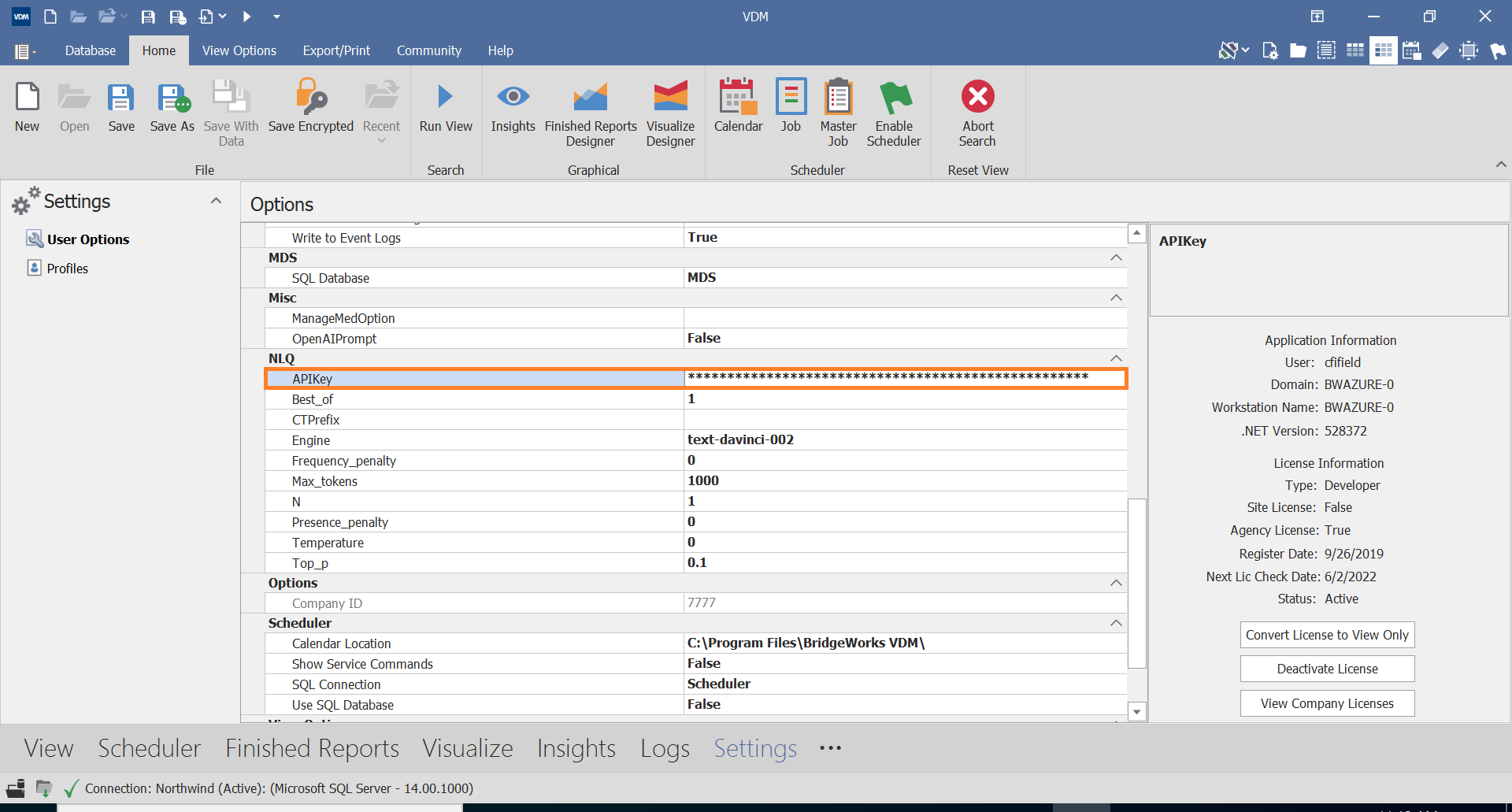Open the Scheduler Calendar
Screen dimensions: 1512x812
[739, 106]
